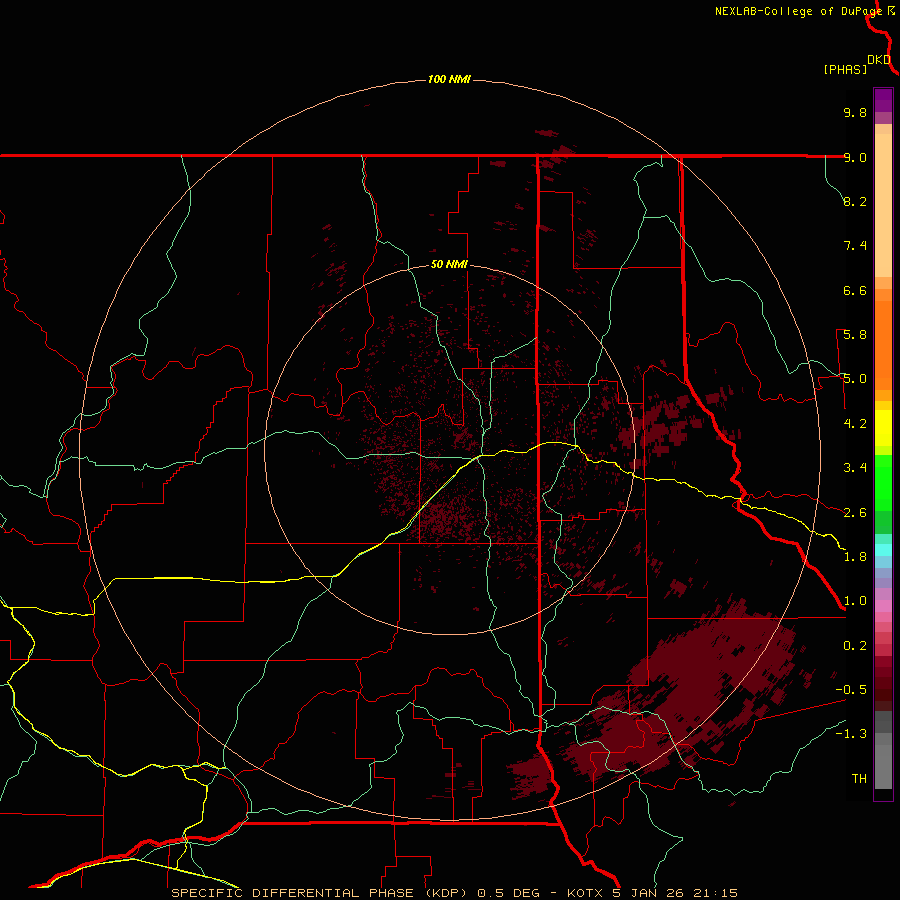The height and width of the screenshot is (900, 900).
Task: Pick the light peach band of the color bar
Action: [883, 205]
